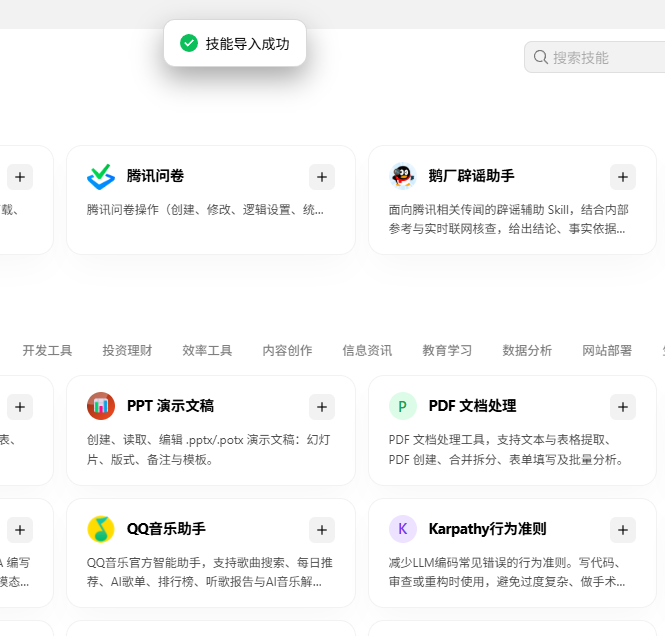Viewport: 665px width, 636px height.
Task: Click description starting 腾讯问卷操作（创建、修改
Action: (x=205, y=210)
